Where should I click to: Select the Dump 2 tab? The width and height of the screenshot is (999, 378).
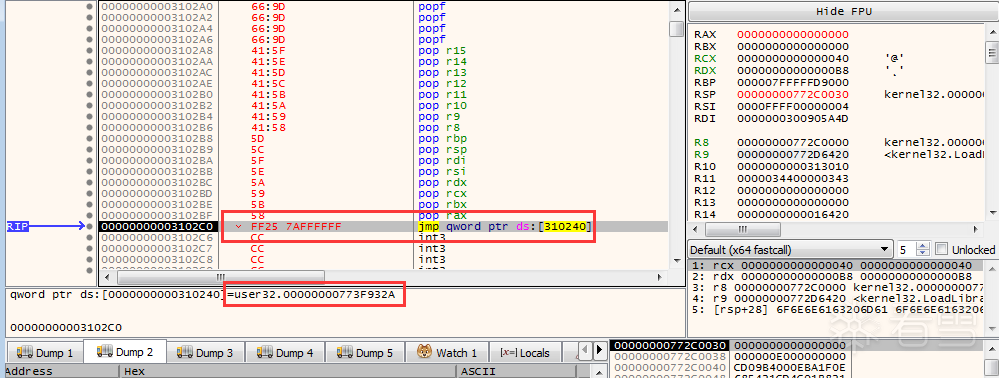click(x=124, y=352)
